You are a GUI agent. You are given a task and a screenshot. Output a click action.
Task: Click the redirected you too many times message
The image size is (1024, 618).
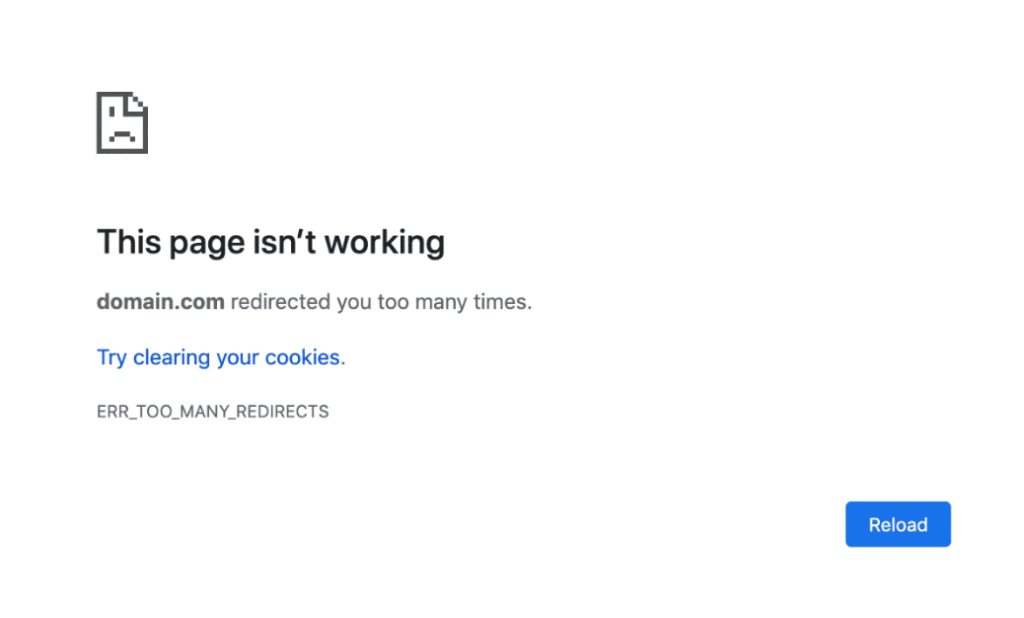(381, 301)
